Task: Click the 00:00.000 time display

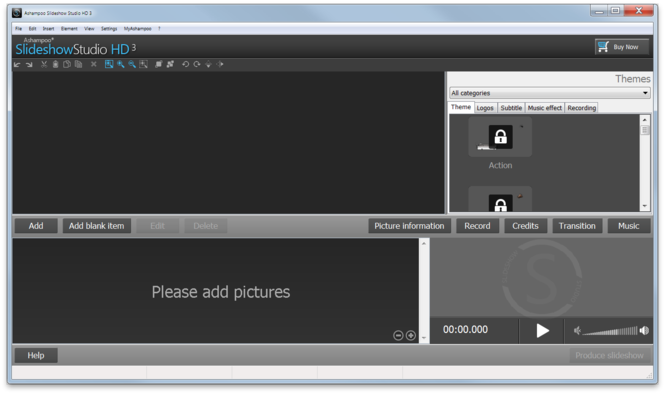Action: [465, 330]
